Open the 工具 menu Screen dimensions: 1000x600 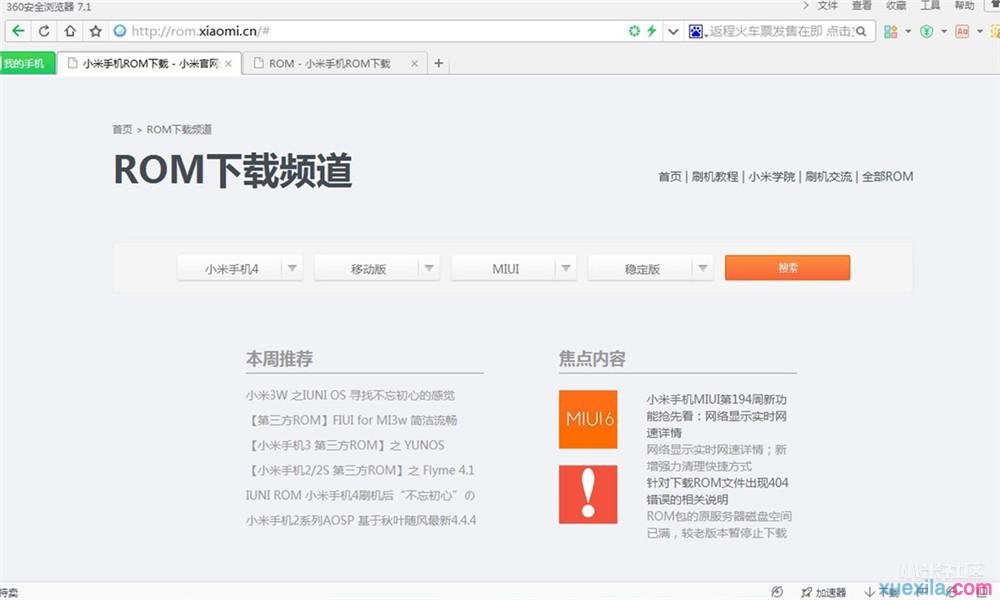(x=930, y=6)
